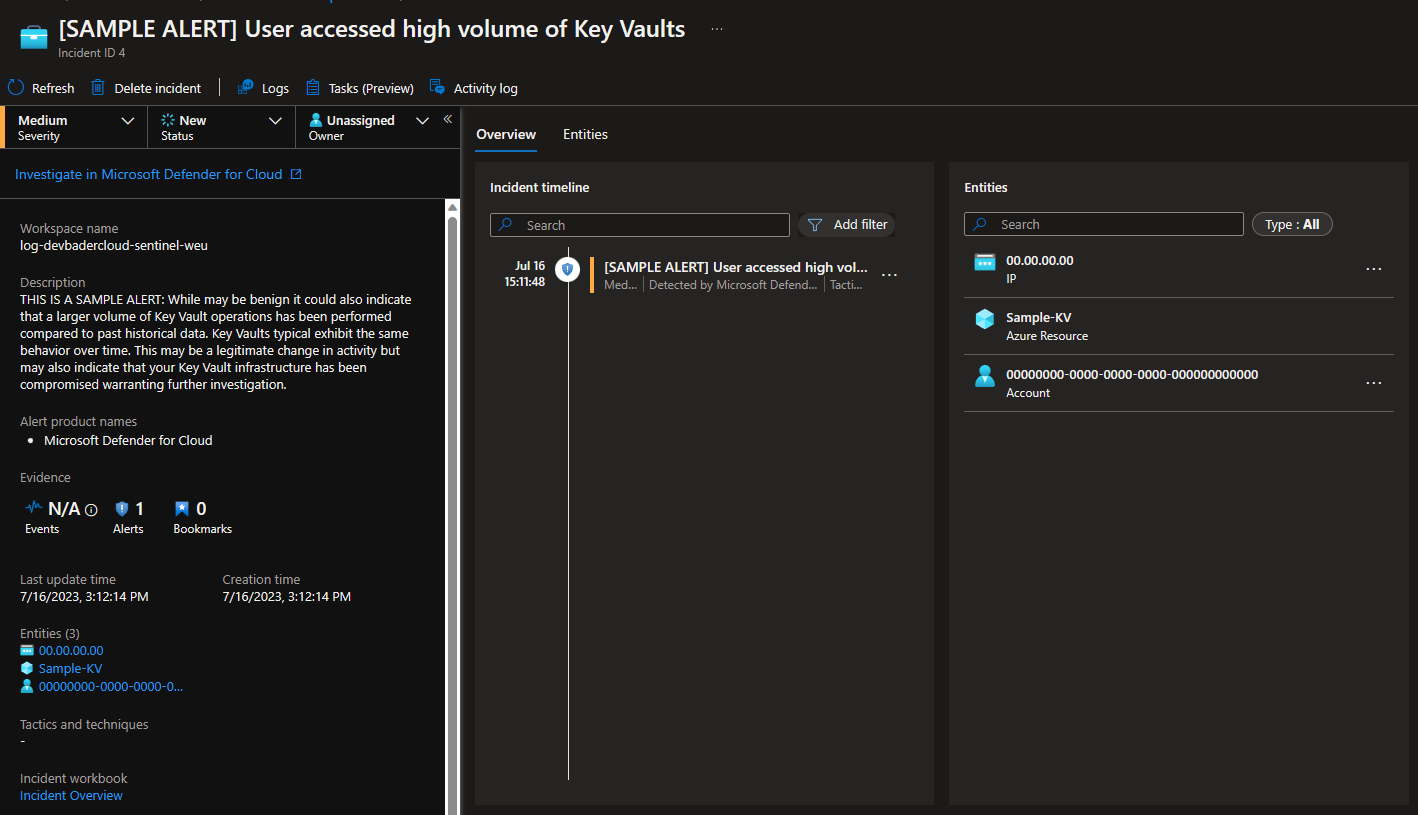Open Investigate in Microsoft Defender for Cloud link
The image size is (1418, 815).
(x=149, y=174)
